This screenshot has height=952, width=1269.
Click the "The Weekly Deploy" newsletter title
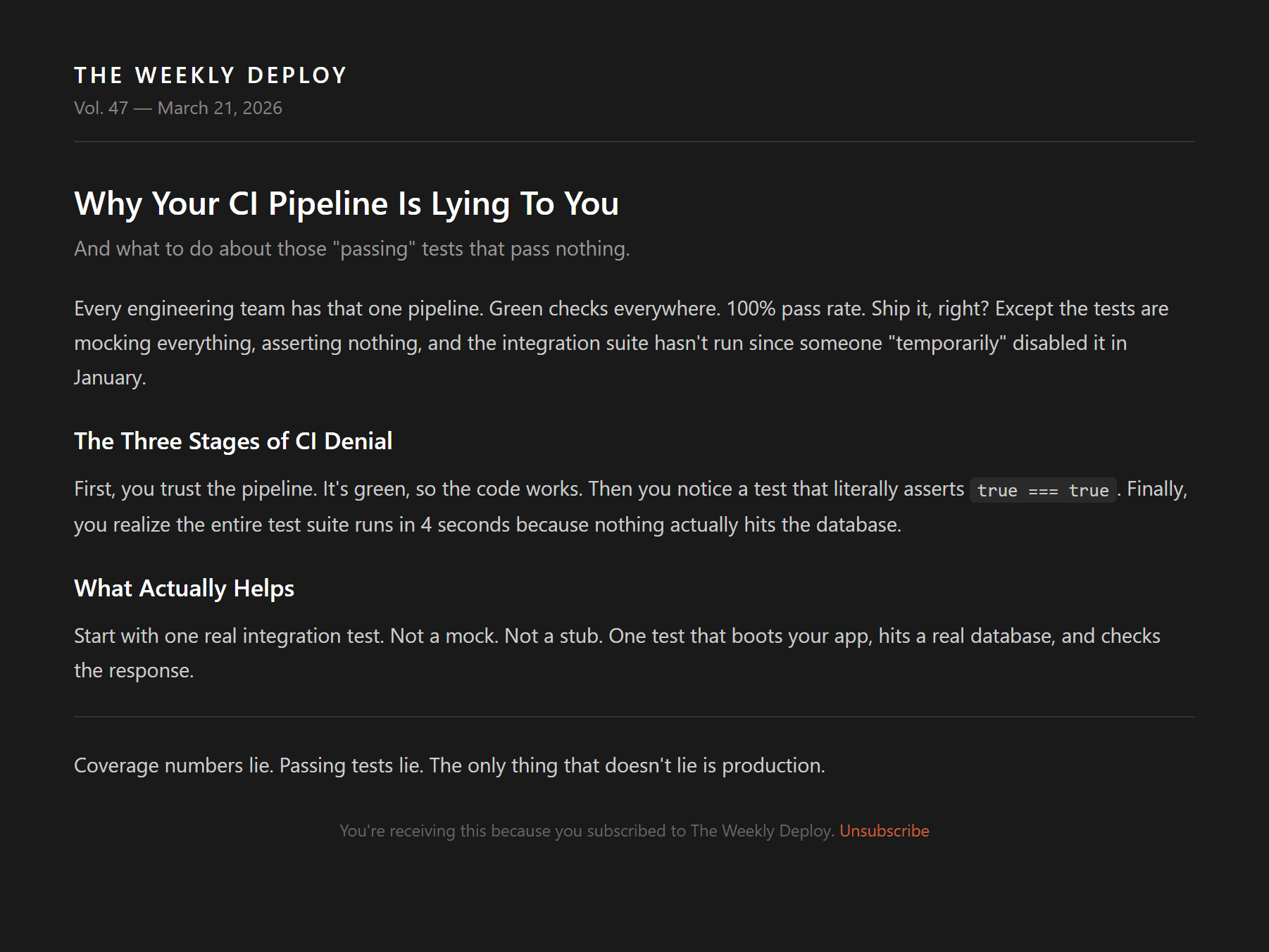point(211,75)
